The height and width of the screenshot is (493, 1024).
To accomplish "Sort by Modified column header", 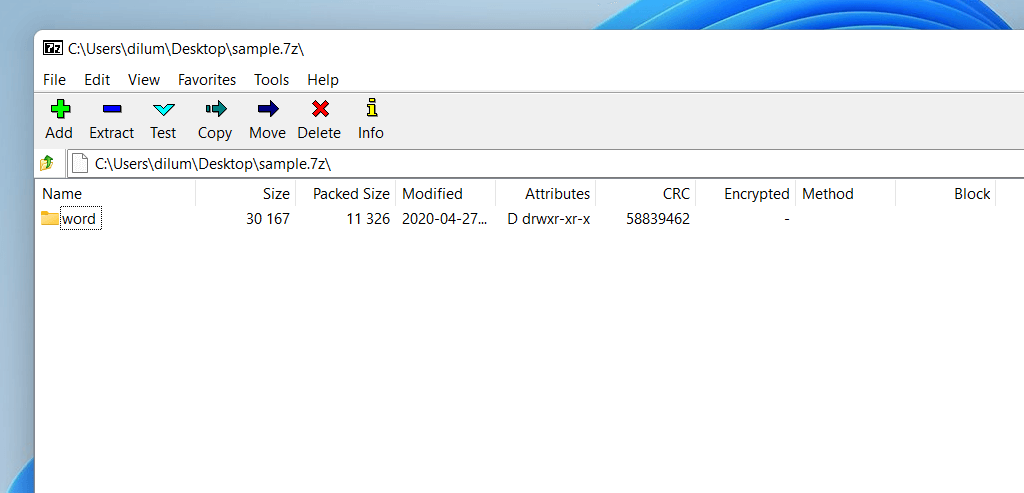I will pos(445,194).
